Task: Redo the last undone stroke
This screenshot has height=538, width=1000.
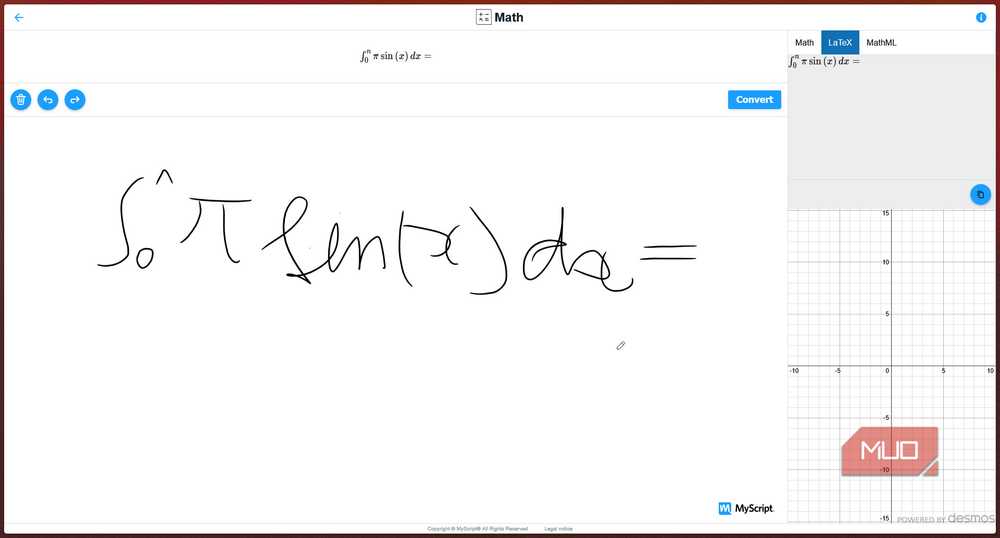Action: [75, 99]
